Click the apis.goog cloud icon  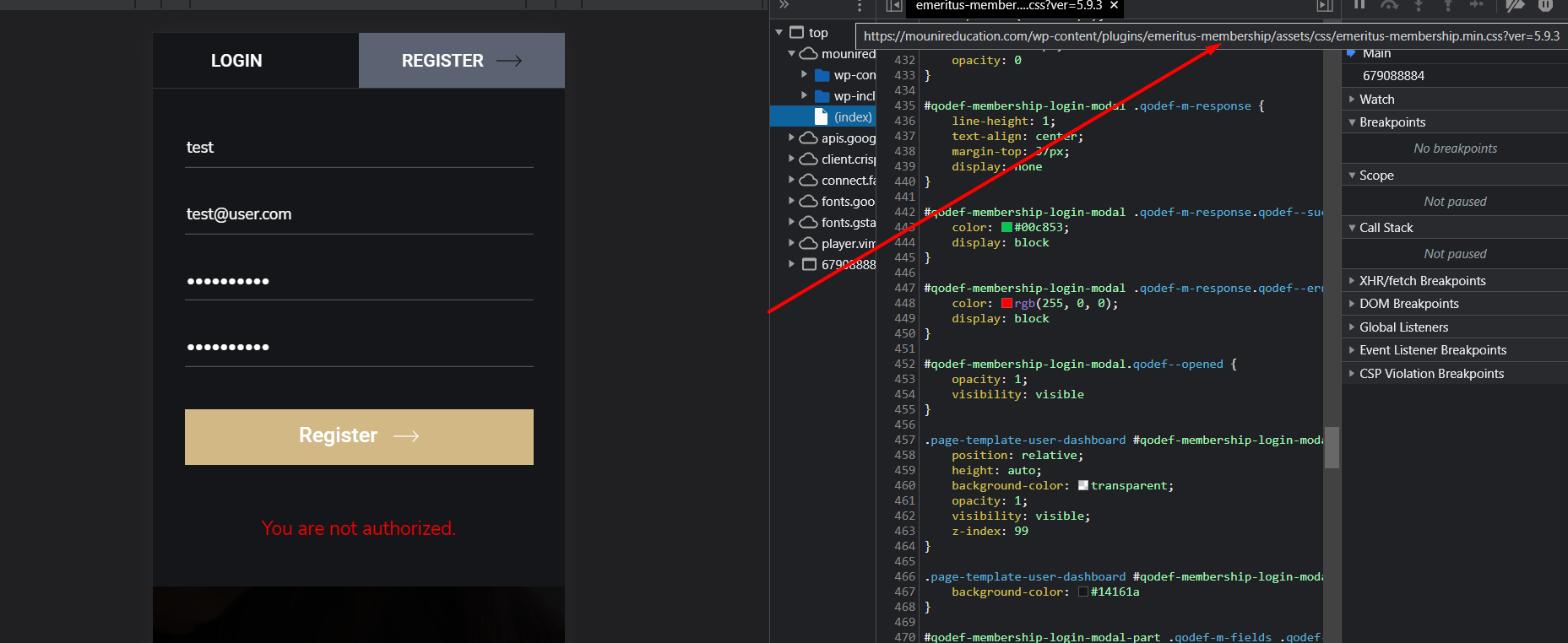point(808,138)
